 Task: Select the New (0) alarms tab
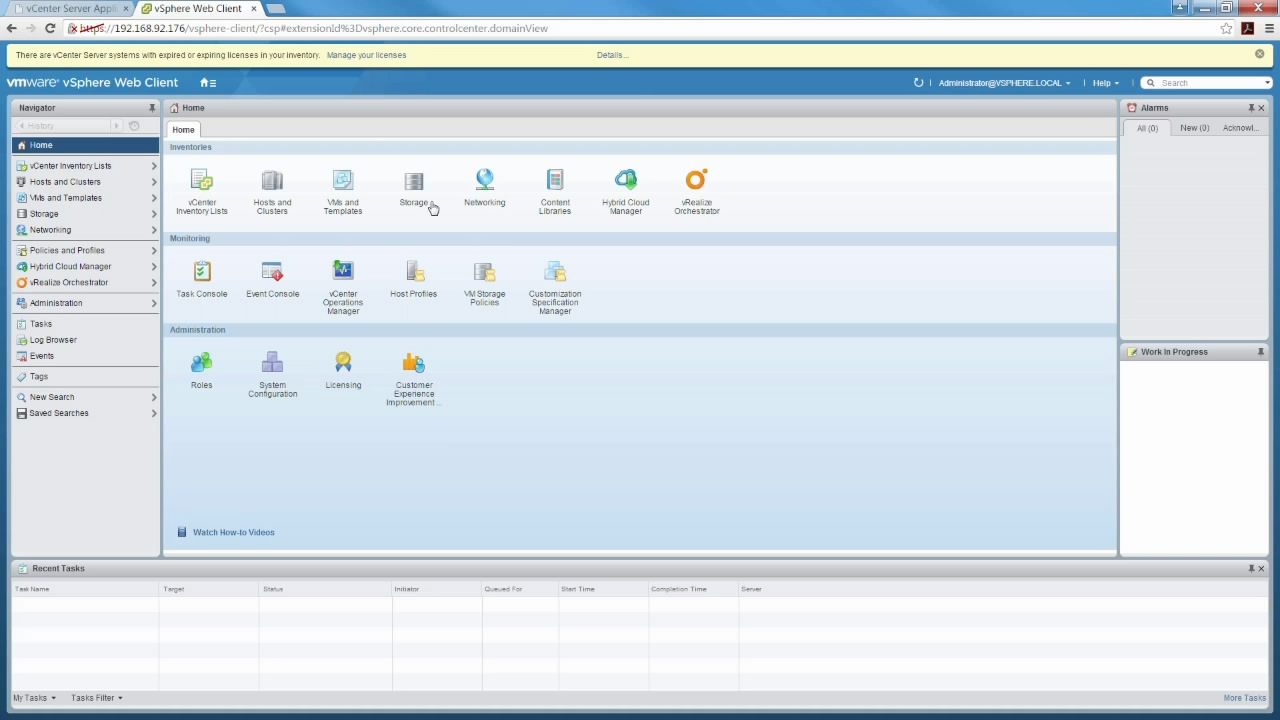coord(1194,128)
